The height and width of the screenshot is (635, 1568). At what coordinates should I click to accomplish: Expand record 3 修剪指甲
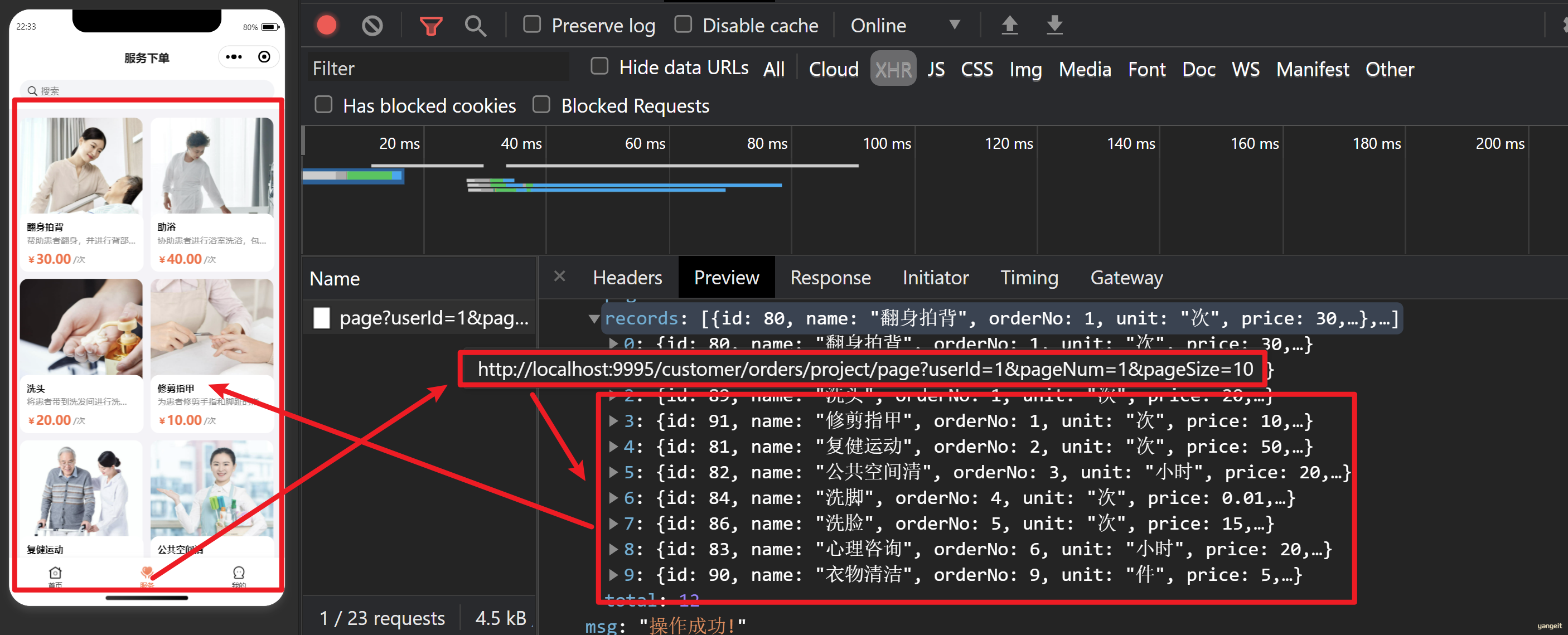[613, 421]
